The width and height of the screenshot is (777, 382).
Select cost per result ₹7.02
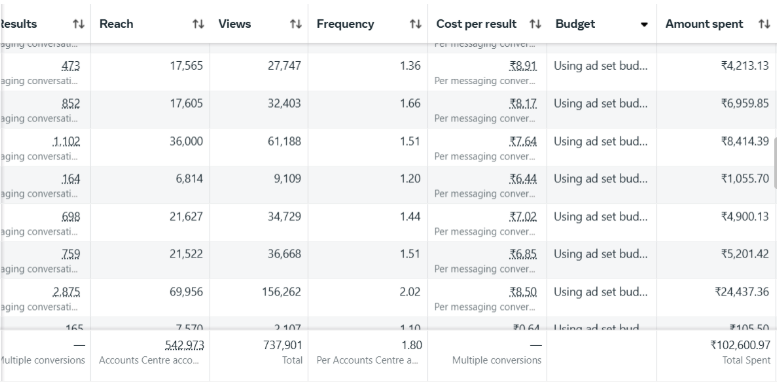pos(523,217)
